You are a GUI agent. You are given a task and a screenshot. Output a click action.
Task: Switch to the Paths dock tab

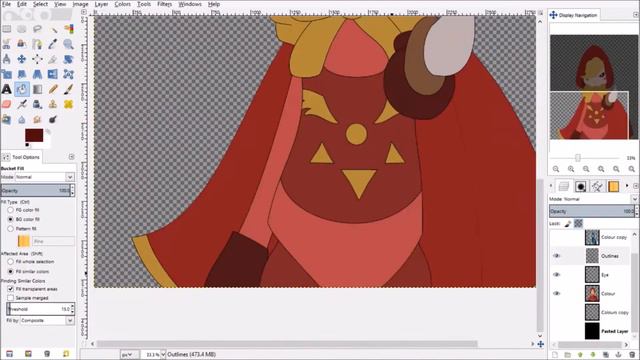click(597, 187)
